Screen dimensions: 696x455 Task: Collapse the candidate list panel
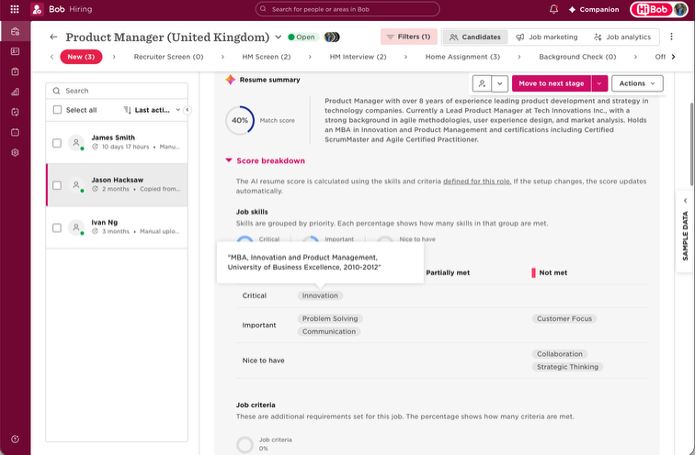click(187, 110)
